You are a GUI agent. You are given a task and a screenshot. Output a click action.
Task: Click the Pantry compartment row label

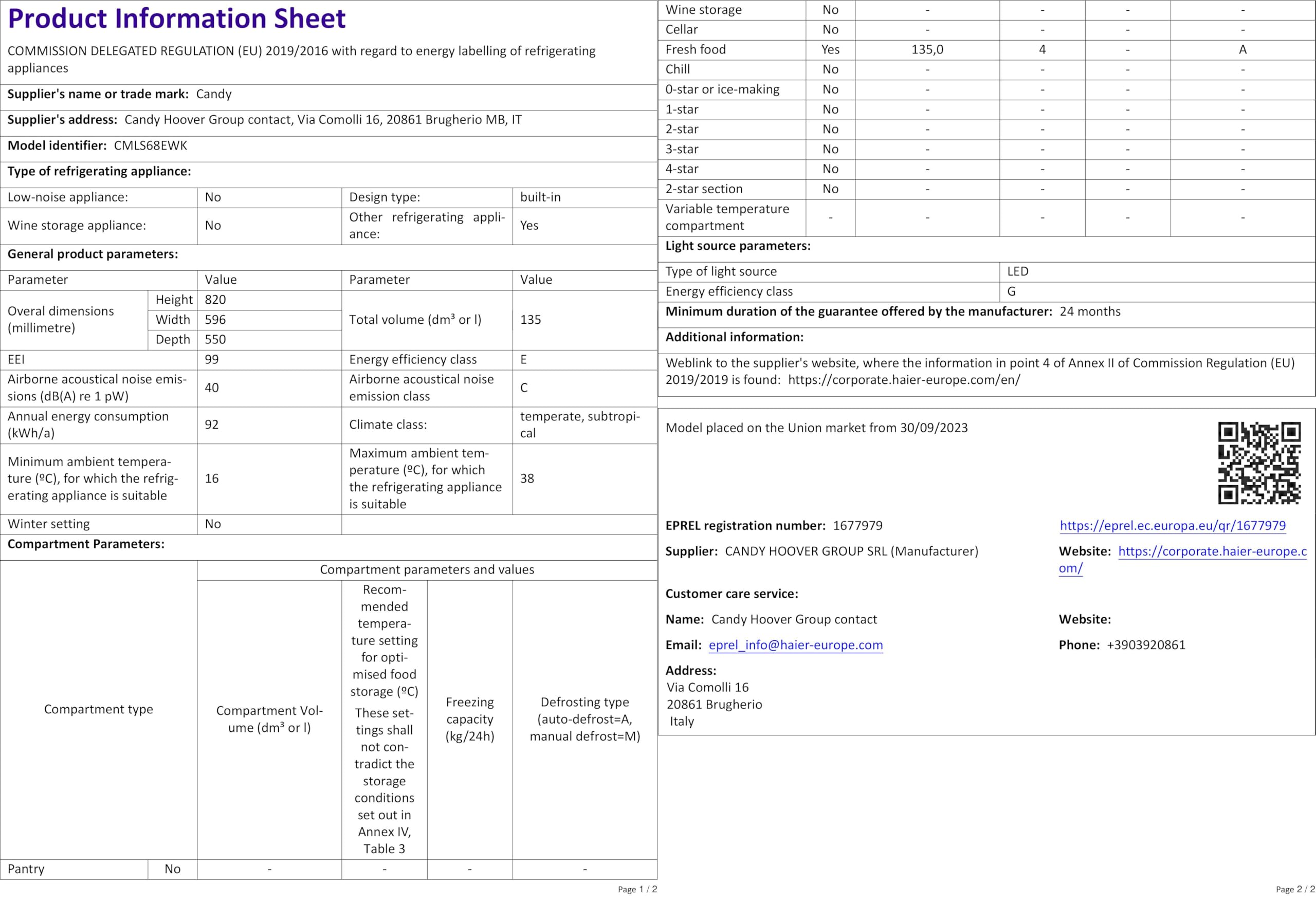[26, 869]
